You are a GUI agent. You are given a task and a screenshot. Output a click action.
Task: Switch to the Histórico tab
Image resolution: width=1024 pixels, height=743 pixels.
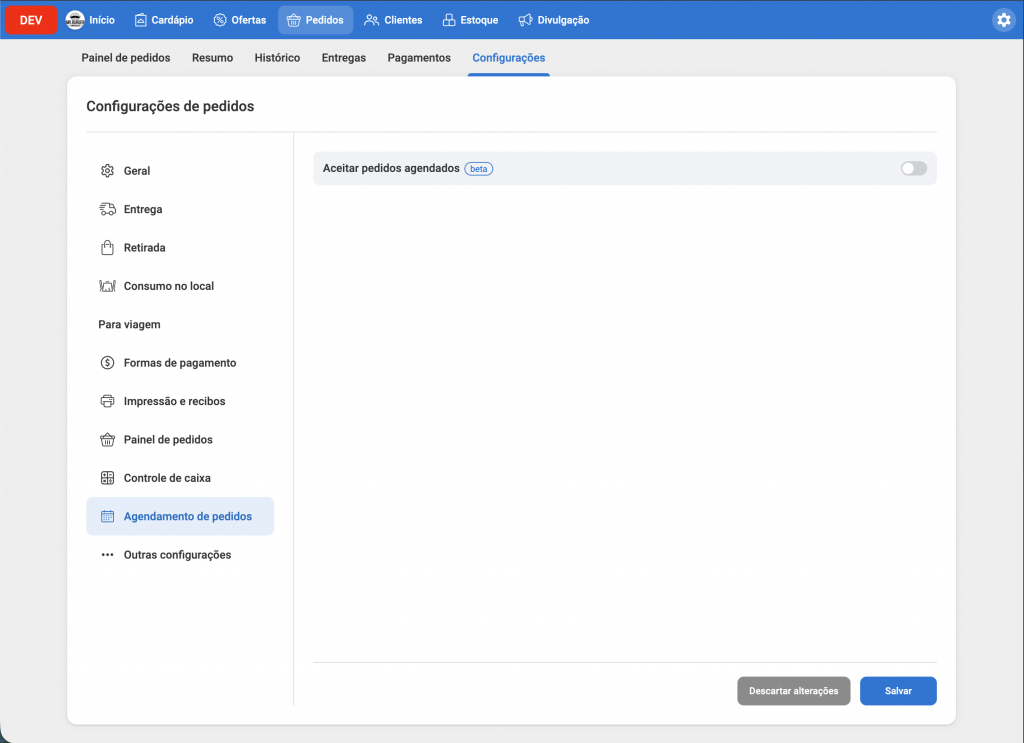click(x=277, y=58)
